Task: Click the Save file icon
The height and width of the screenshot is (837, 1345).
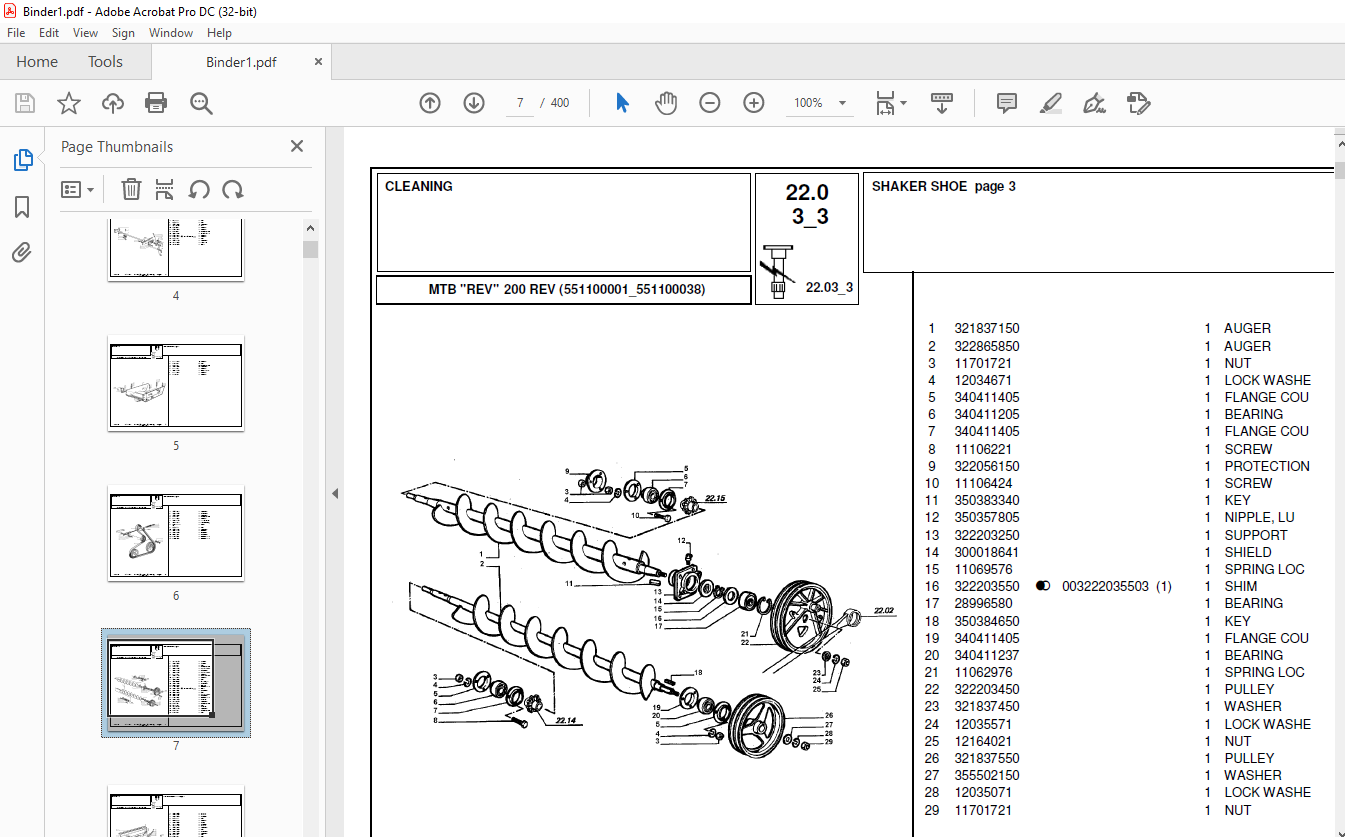Action: pyautogui.click(x=25, y=103)
